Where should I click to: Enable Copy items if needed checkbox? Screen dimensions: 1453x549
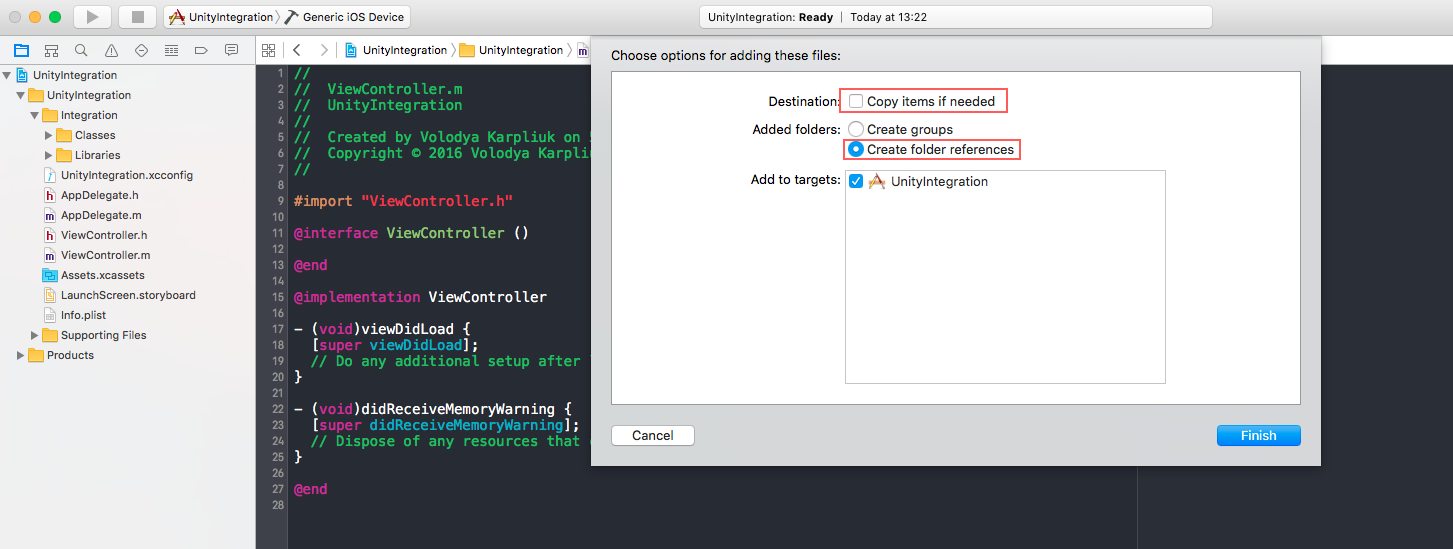pos(856,101)
